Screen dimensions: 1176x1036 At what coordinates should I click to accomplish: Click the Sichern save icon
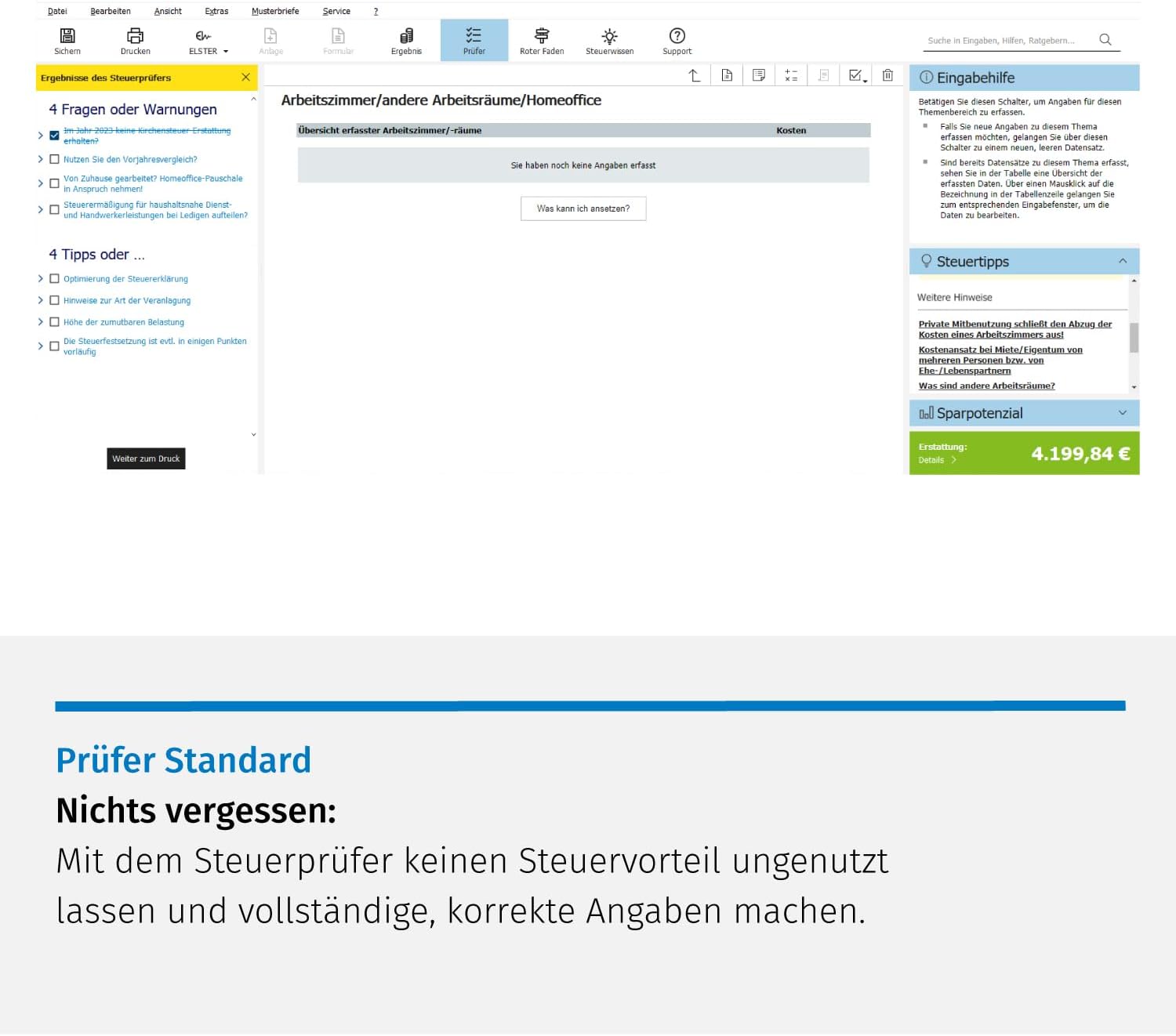point(67,36)
